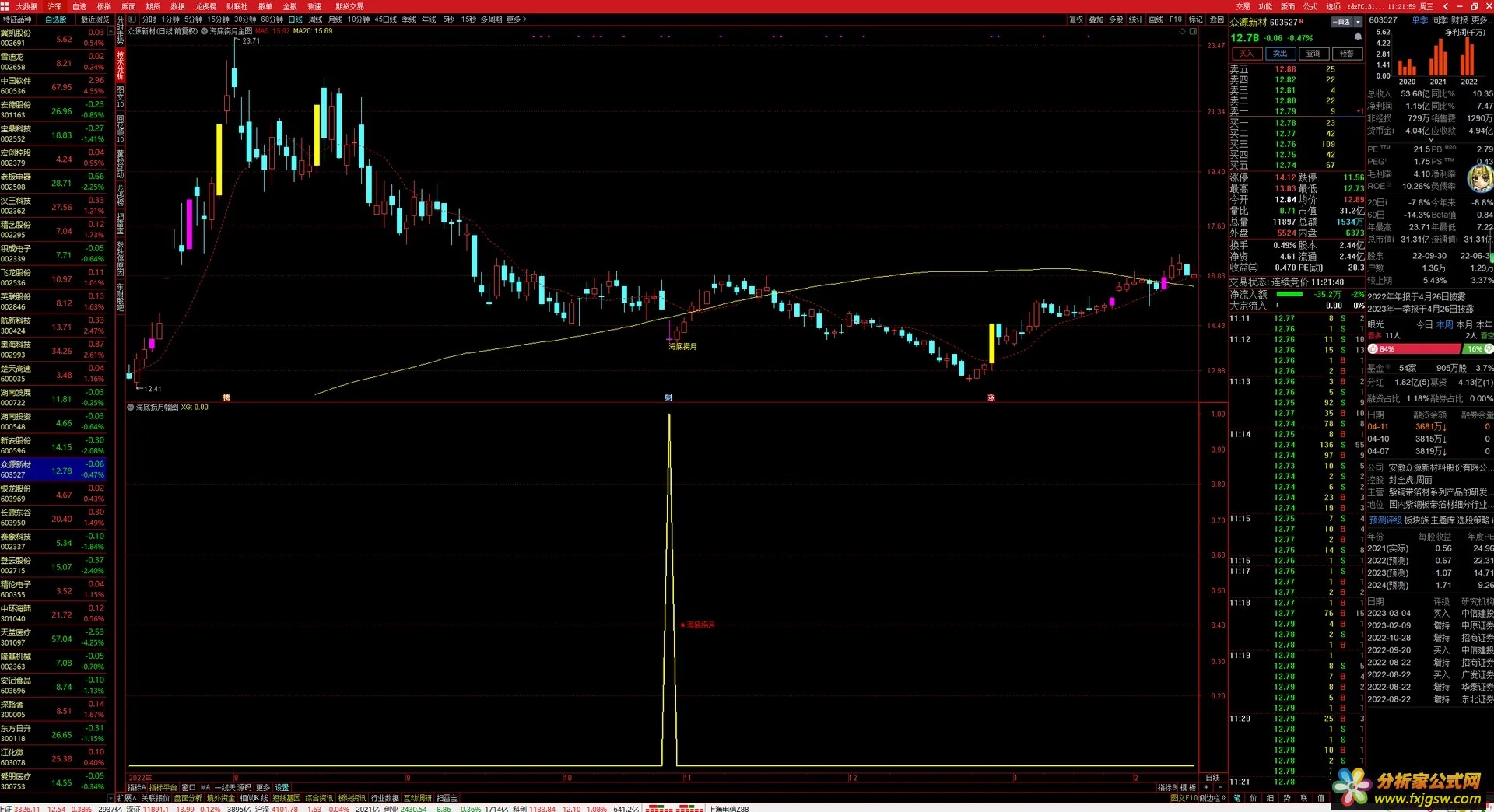The width and height of the screenshot is (1494, 812).
Task: Click the diamond icon at chart top-right
Action: [x=1182, y=31]
